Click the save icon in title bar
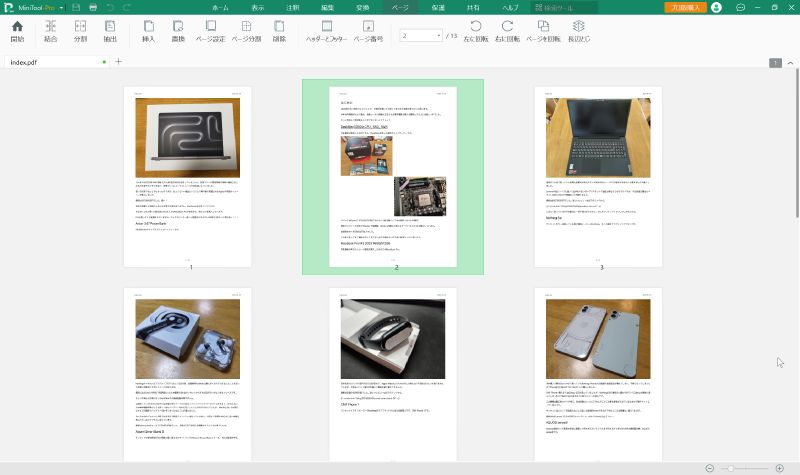 pos(76,8)
